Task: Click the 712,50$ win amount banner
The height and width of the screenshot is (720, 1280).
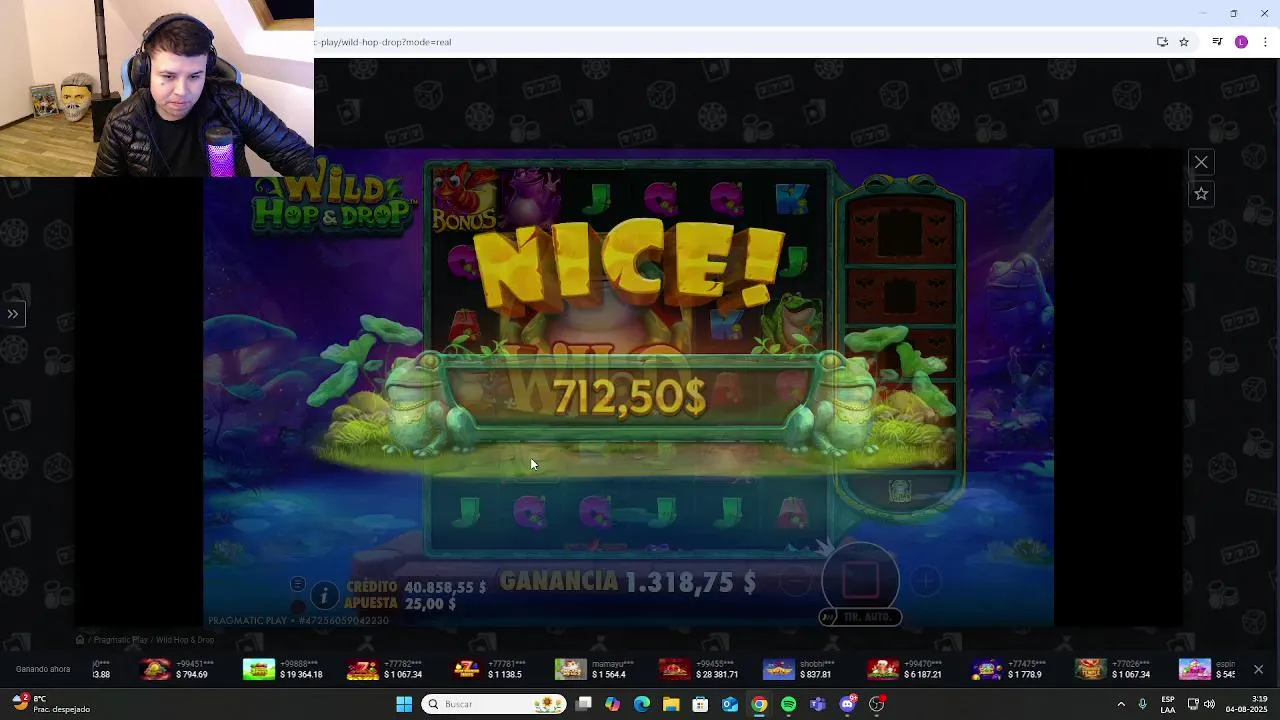Action: [629, 397]
